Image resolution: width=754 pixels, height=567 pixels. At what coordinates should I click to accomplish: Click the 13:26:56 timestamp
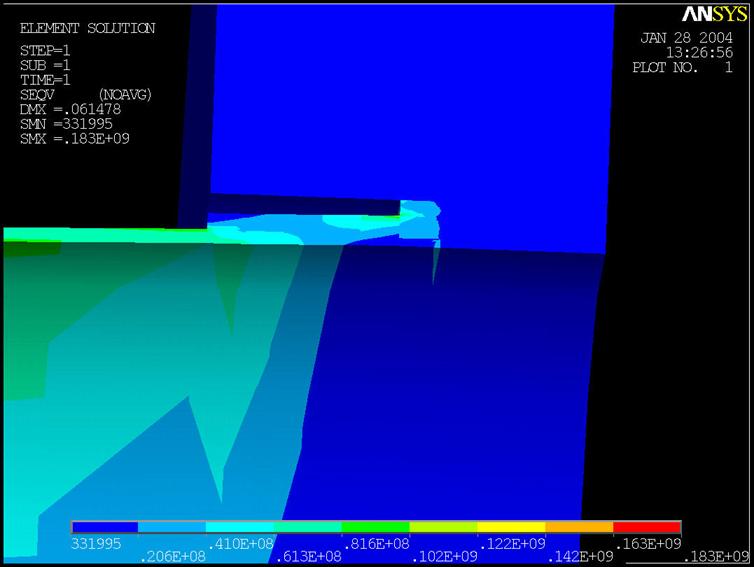(x=700, y=52)
